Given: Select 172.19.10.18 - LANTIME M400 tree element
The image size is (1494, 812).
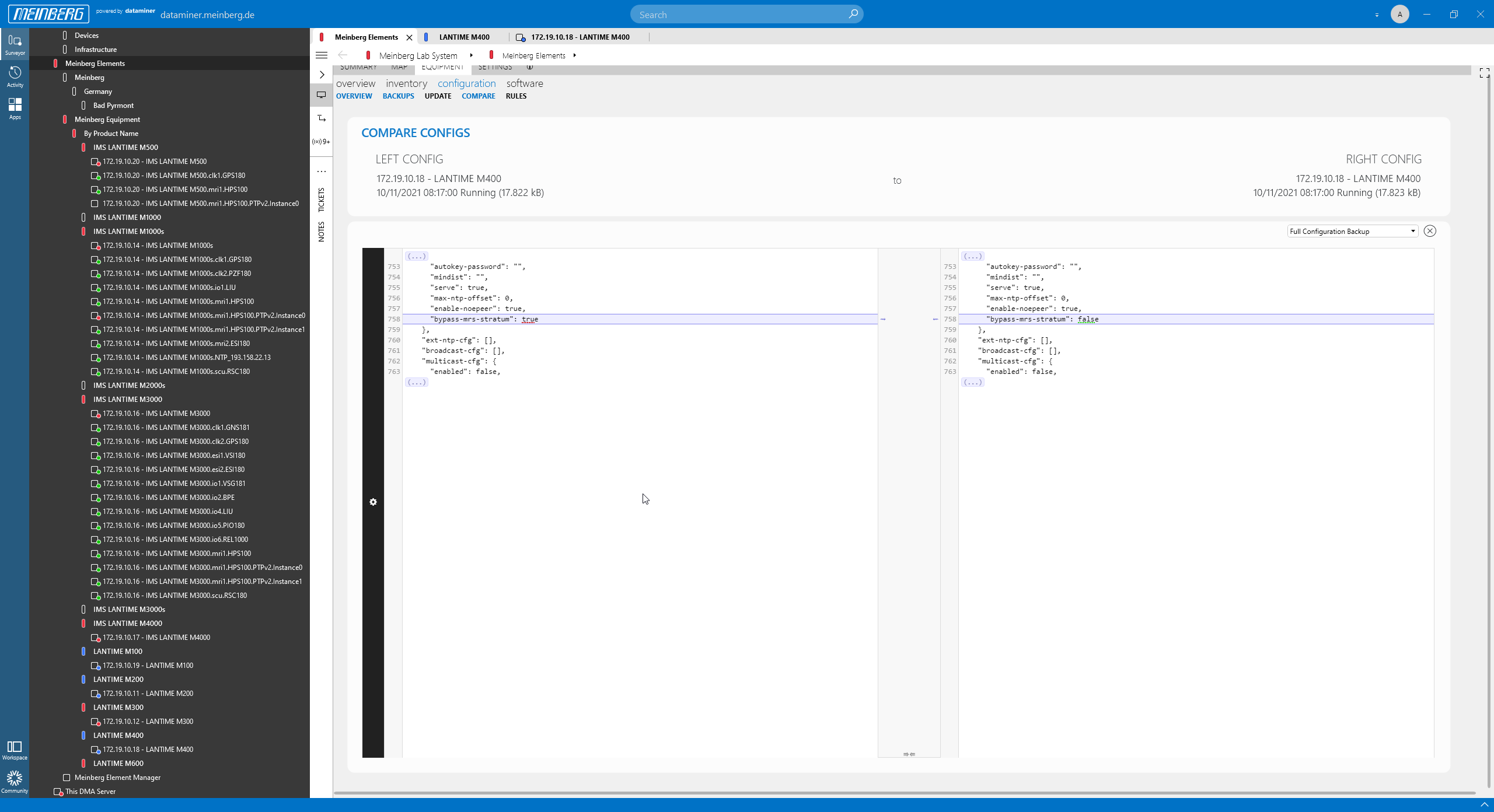Looking at the screenshot, I should [148, 750].
